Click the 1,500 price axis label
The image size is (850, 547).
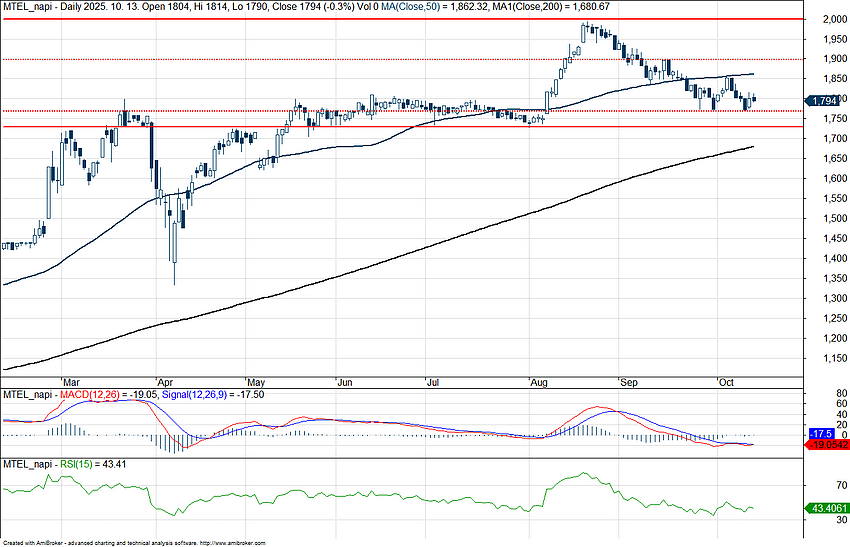826,219
